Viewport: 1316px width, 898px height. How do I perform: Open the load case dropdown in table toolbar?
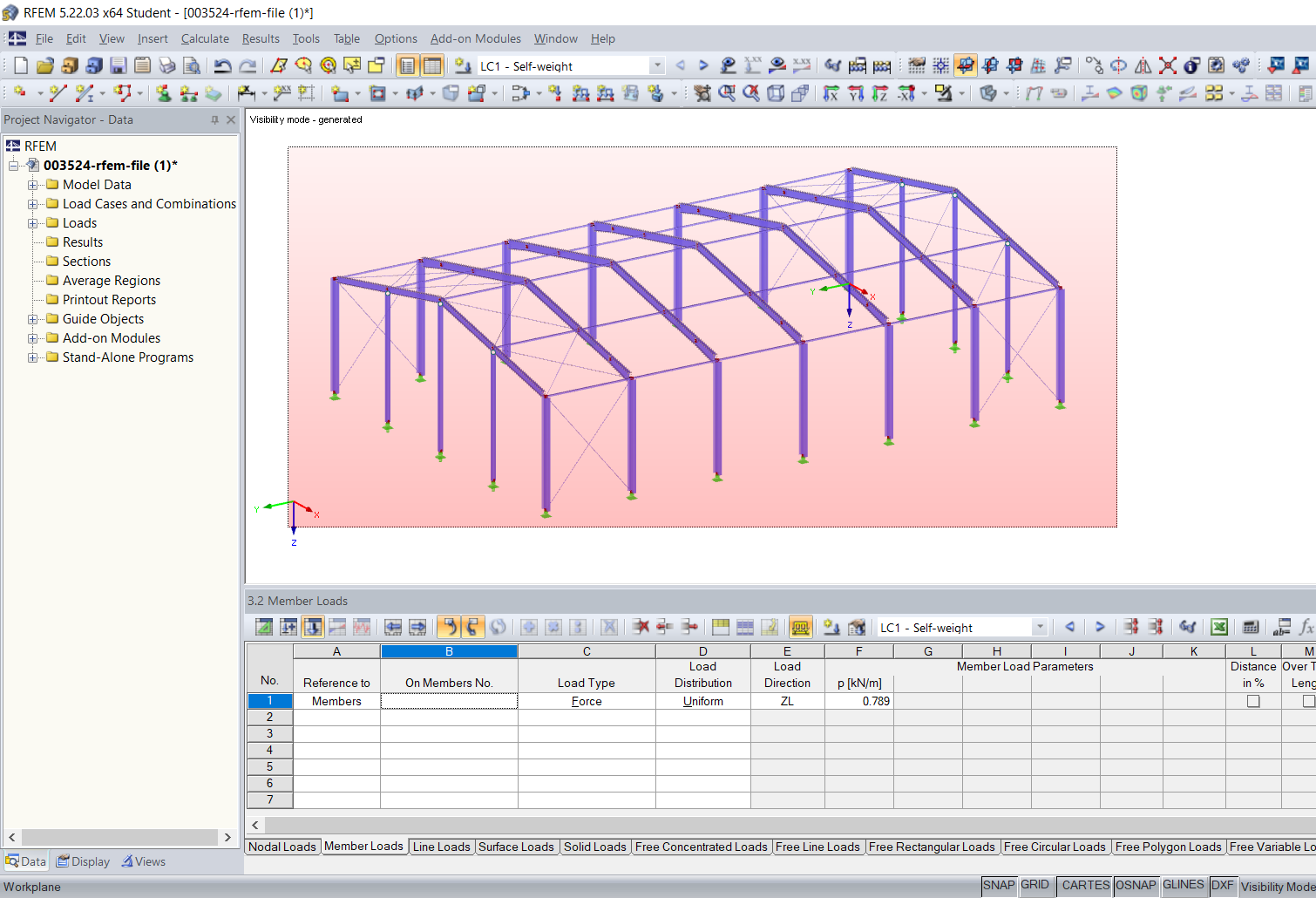[x=1039, y=627]
